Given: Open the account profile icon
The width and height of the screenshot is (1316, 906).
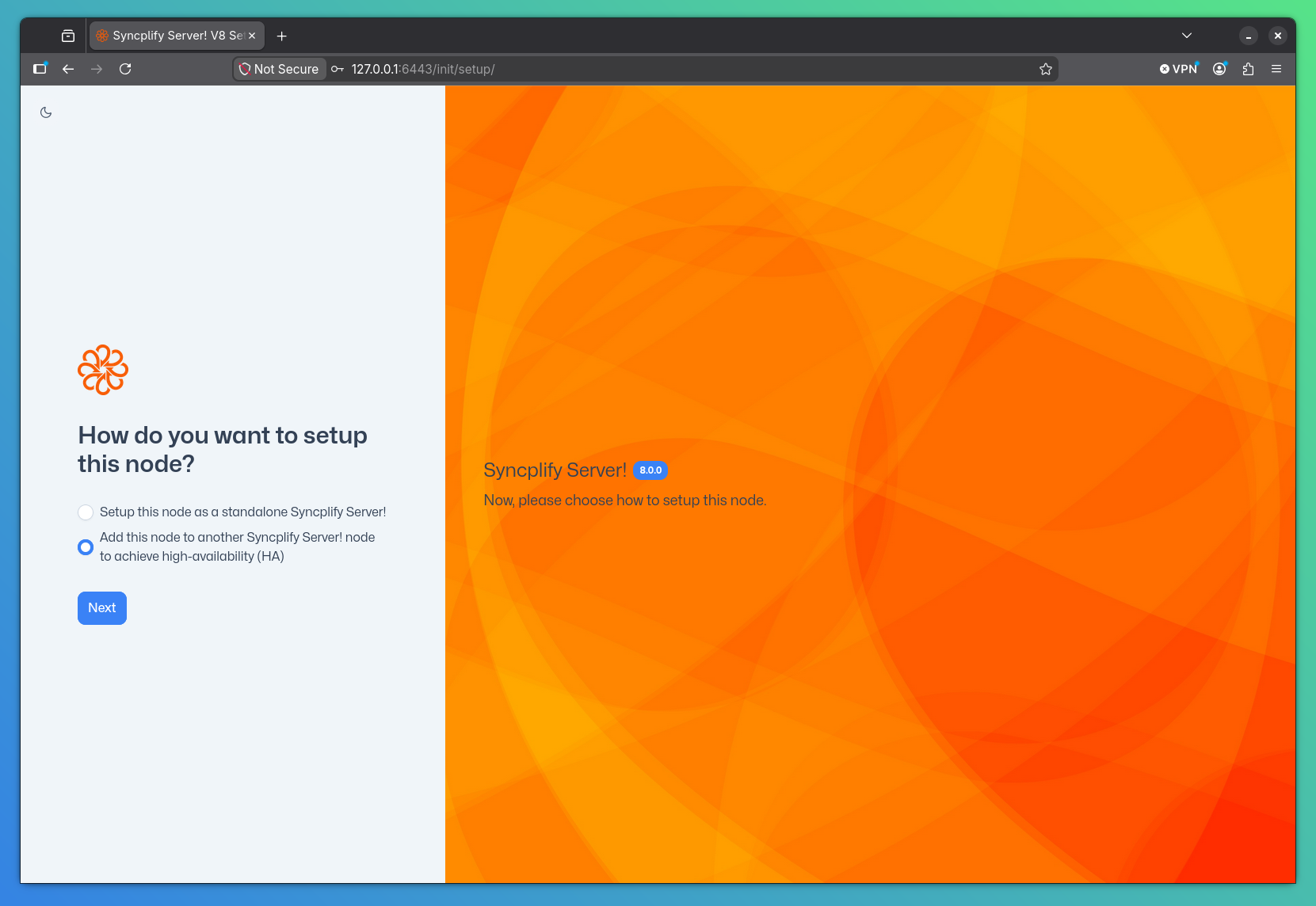Looking at the screenshot, I should tap(1220, 69).
